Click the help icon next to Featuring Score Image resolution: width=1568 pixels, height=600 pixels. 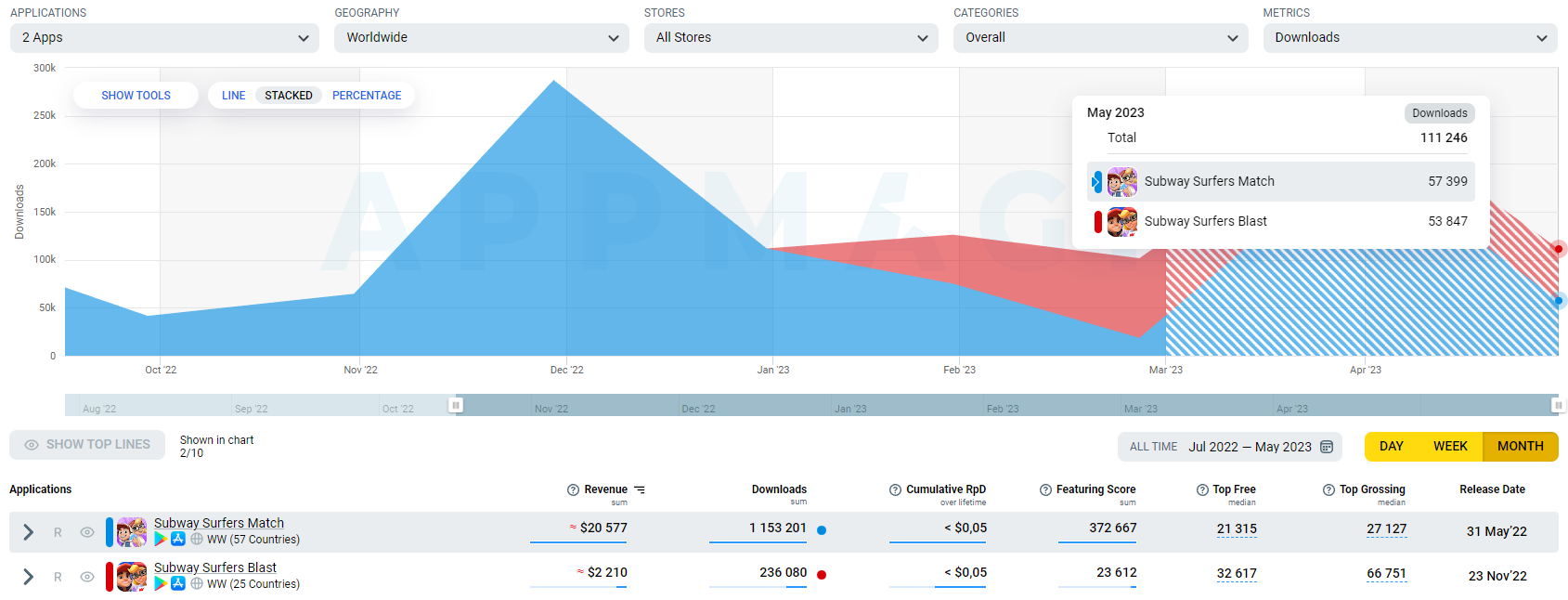(1045, 489)
